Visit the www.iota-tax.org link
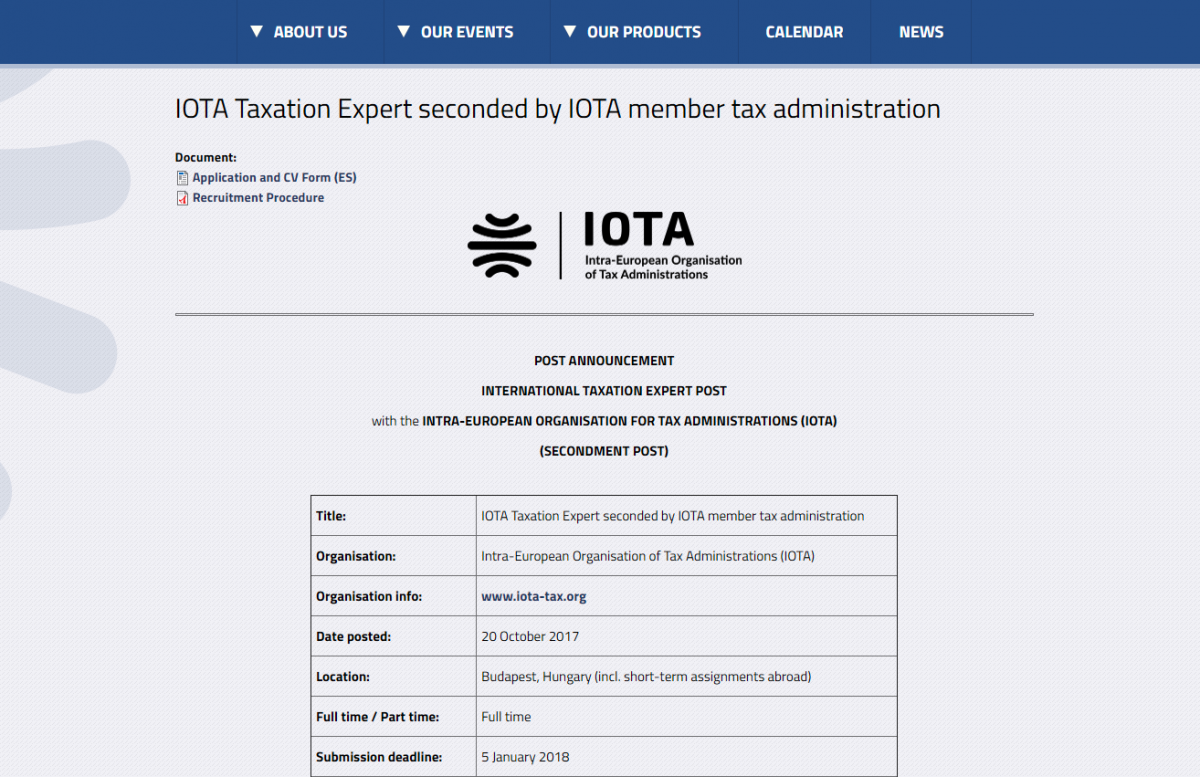Screen dimensions: 1200x777 pyautogui.click(x=534, y=597)
